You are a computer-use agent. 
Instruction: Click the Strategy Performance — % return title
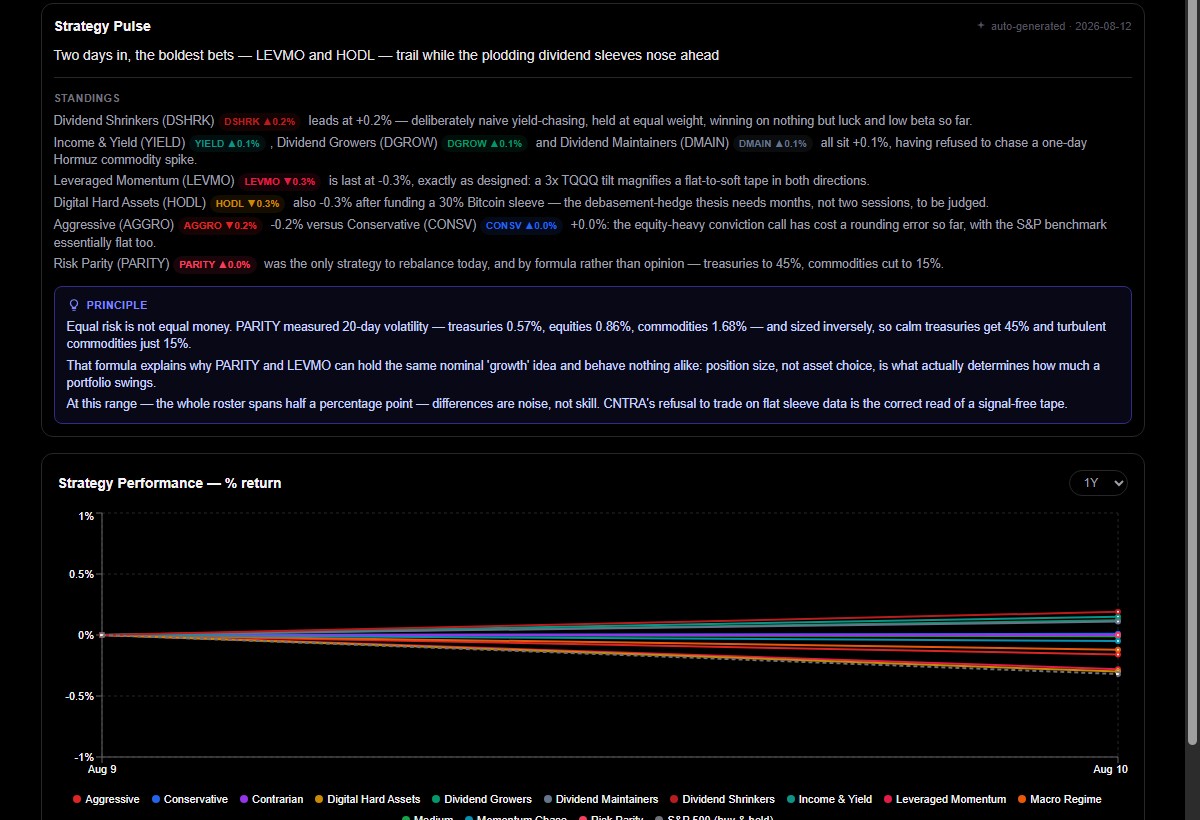[170, 483]
